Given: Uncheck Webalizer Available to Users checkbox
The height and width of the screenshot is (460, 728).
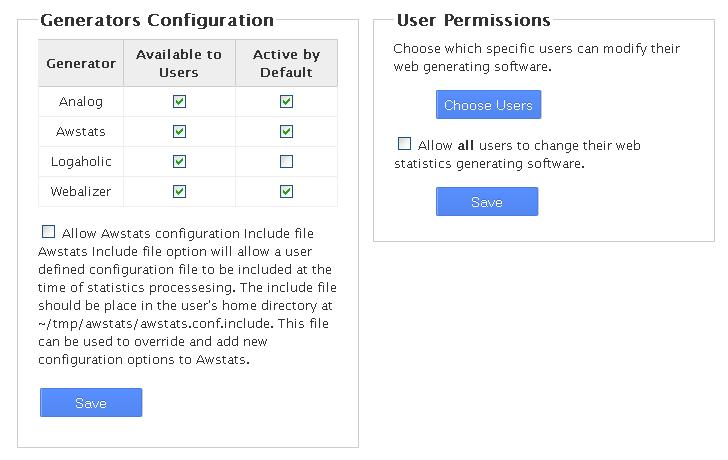Looking at the screenshot, I should pyautogui.click(x=179, y=191).
